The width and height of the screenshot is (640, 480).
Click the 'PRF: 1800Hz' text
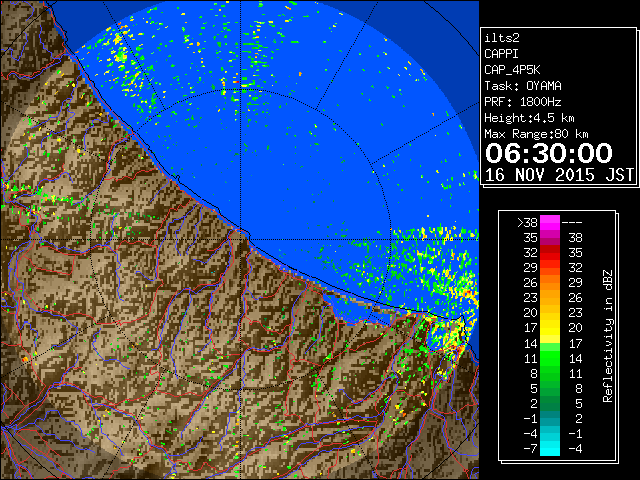point(523,102)
